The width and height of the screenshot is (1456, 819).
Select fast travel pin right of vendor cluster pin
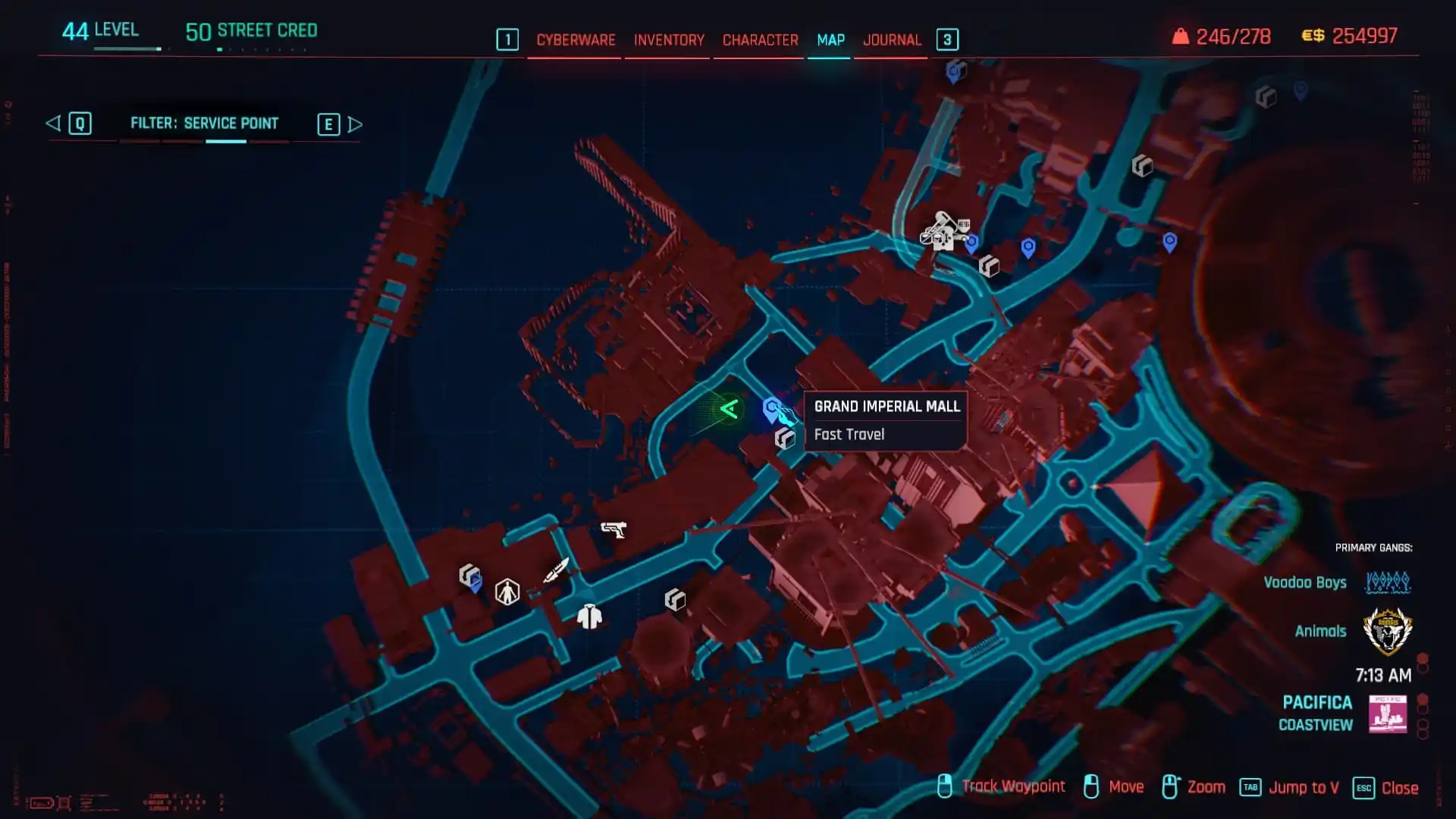(1028, 248)
